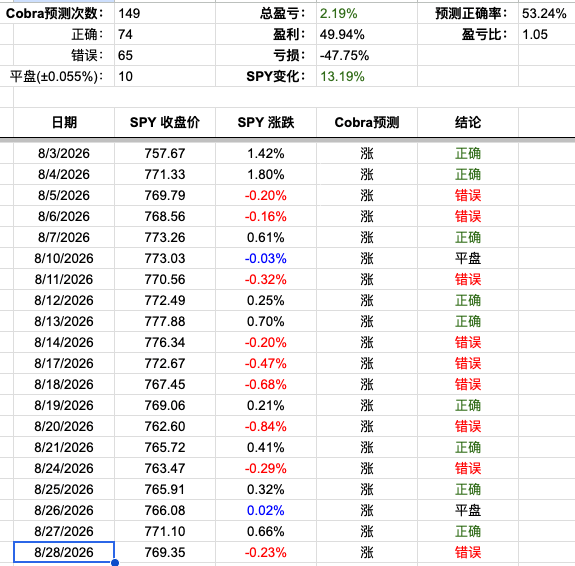
Task: Select closing price 771.33
Action: click(165, 174)
